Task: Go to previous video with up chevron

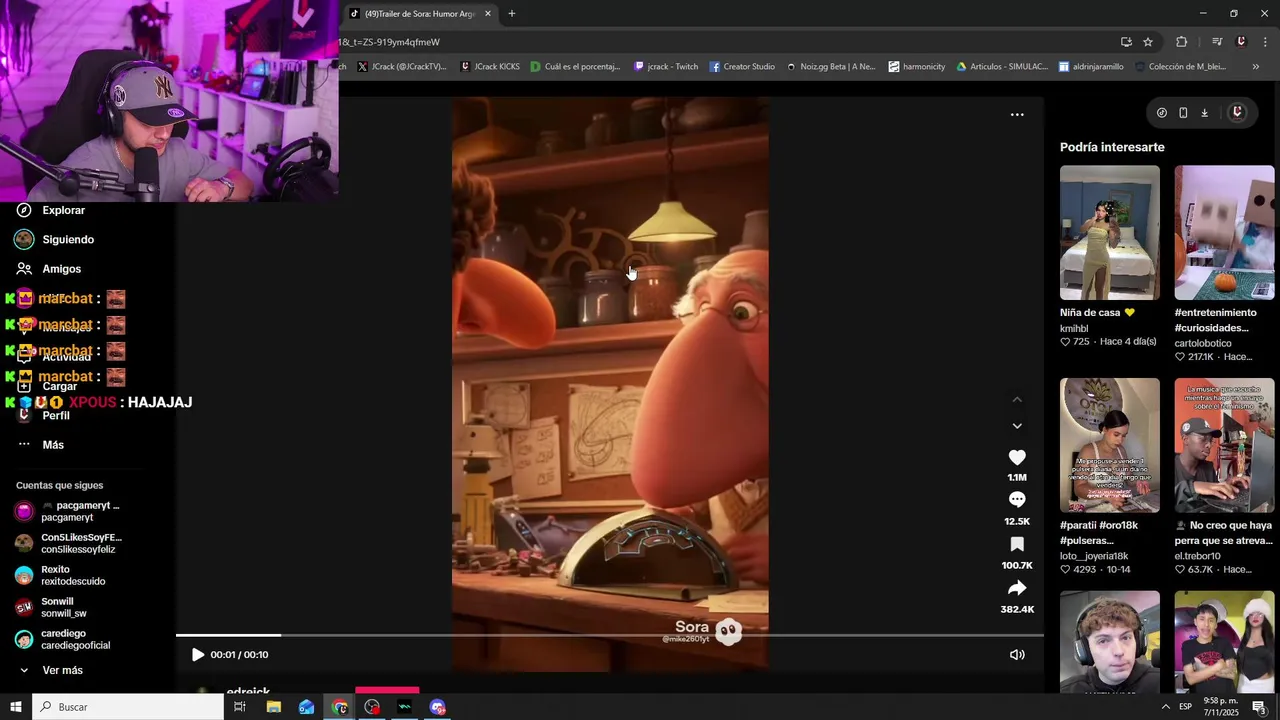Action: pyautogui.click(x=1017, y=399)
